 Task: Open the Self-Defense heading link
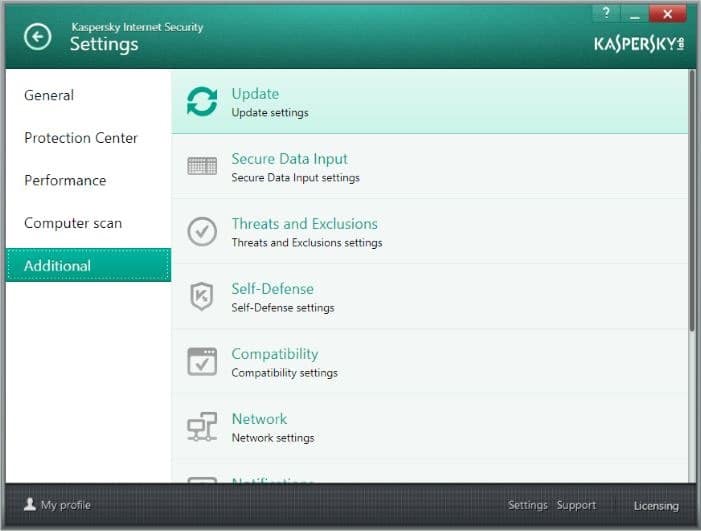[x=272, y=289]
